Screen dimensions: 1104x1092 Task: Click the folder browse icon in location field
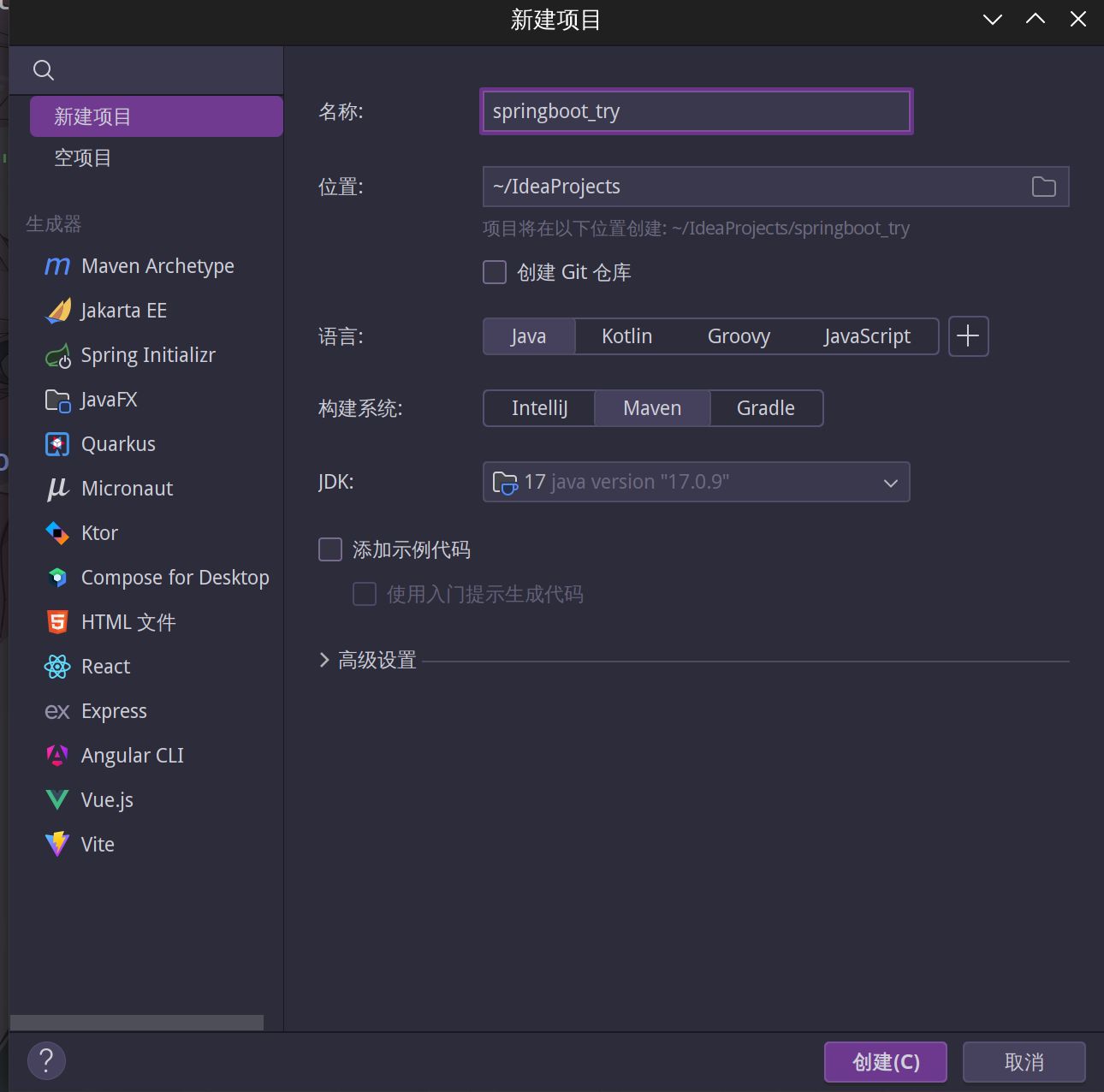[1043, 187]
